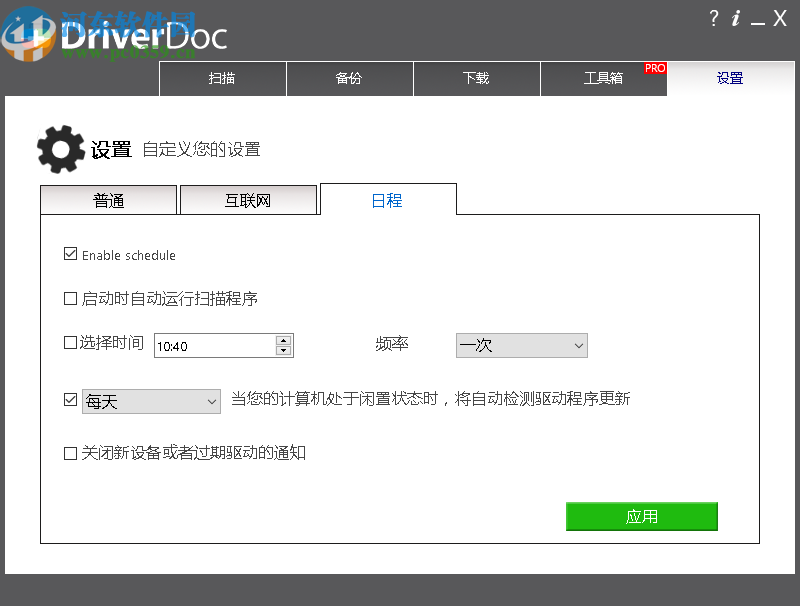The image size is (800, 606).
Task: Switch to the 扫描 tab
Action: tap(222, 79)
